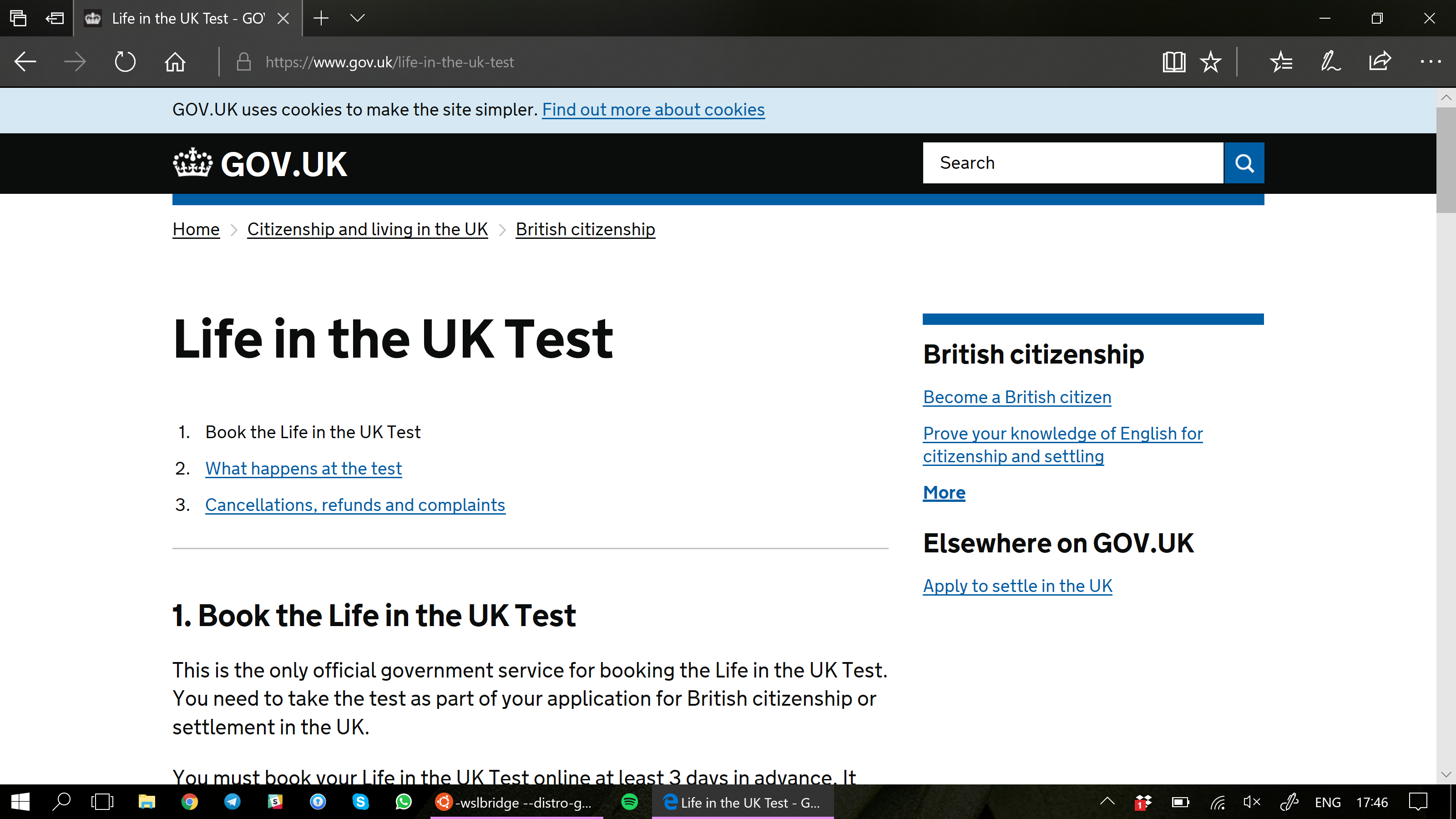The width and height of the screenshot is (1456, 819).
Task: Submit search with magnifier button
Action: [1244, 163]
